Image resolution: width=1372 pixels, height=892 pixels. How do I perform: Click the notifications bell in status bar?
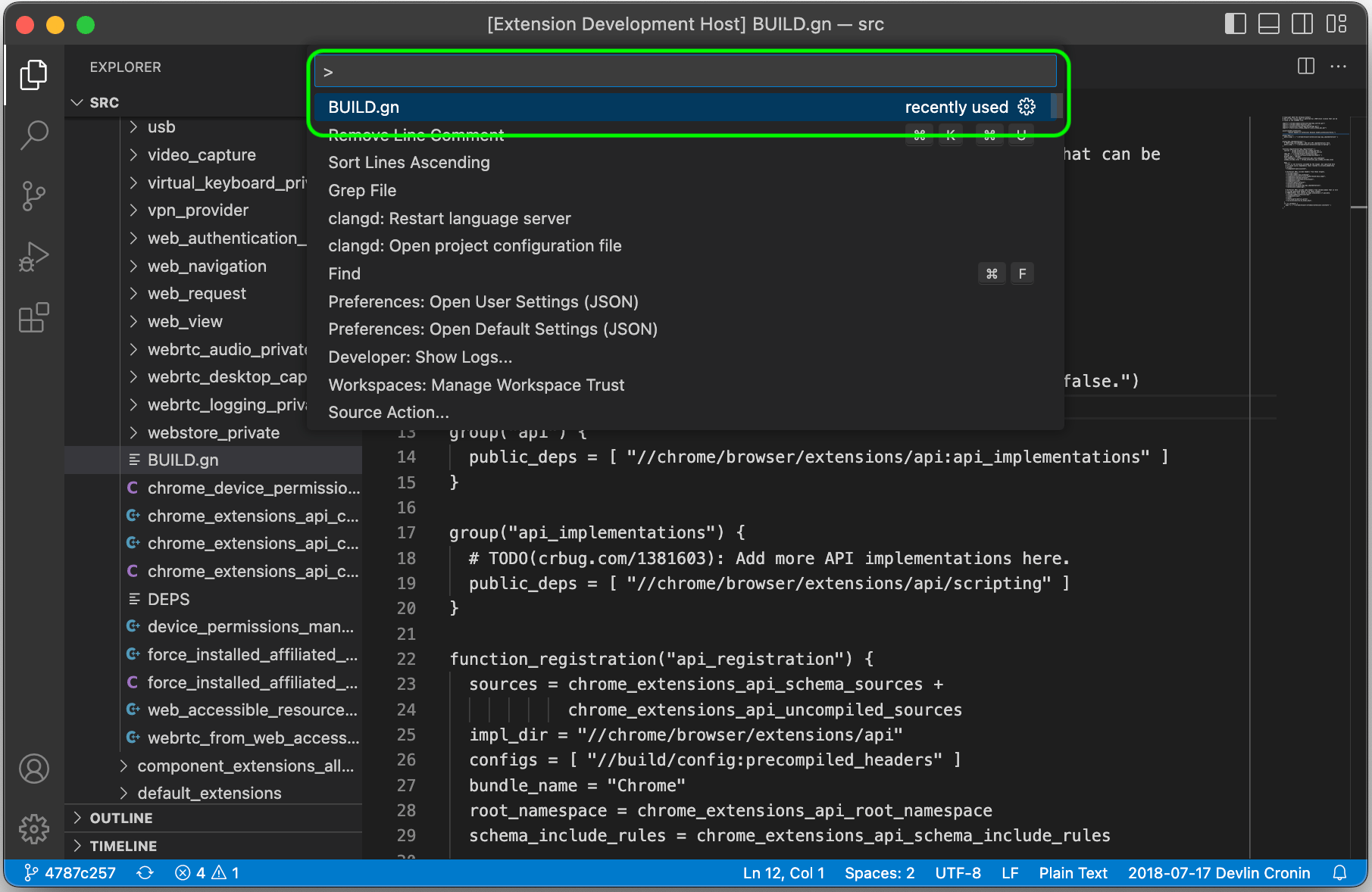(1339, 873)
